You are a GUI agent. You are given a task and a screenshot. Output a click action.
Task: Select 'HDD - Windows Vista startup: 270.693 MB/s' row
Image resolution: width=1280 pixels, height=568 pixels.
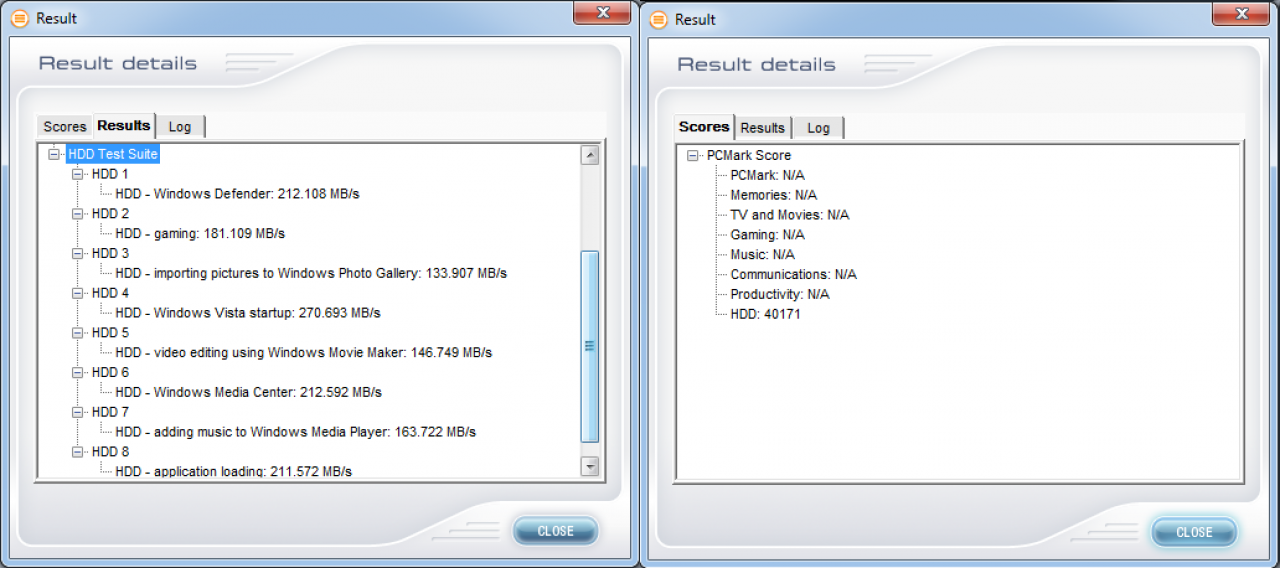pos(248,313)
